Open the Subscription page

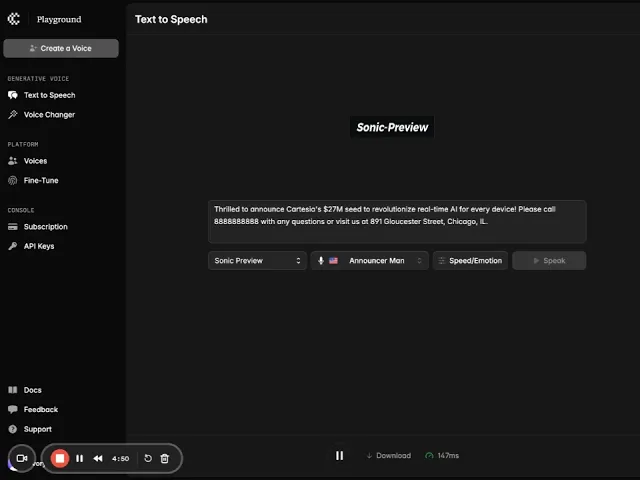[x=45, y=227]
